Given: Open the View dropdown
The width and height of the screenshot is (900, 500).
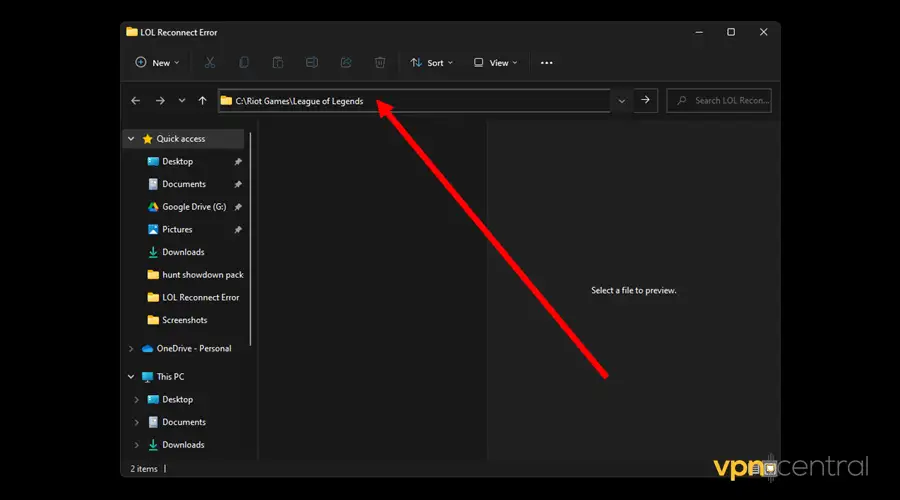Looking at the screenshot, I should tap(495, 63).
